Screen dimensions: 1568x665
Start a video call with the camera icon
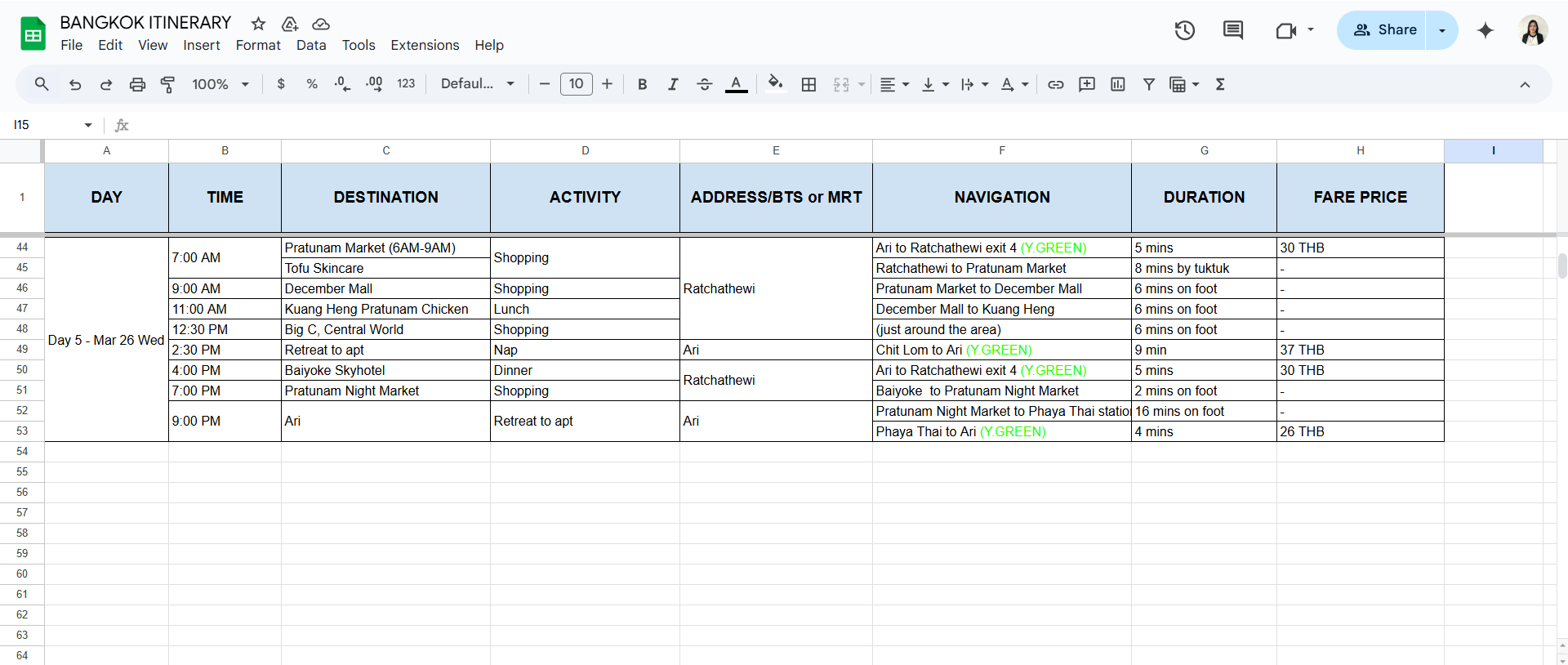(1286, 30)
